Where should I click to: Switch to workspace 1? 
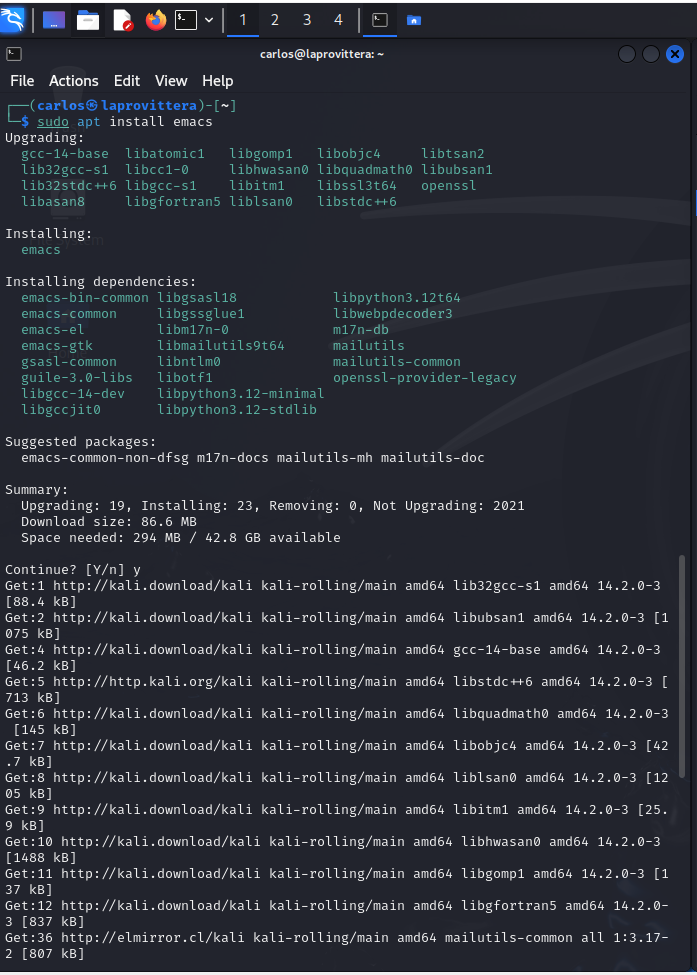pos(243,21)
